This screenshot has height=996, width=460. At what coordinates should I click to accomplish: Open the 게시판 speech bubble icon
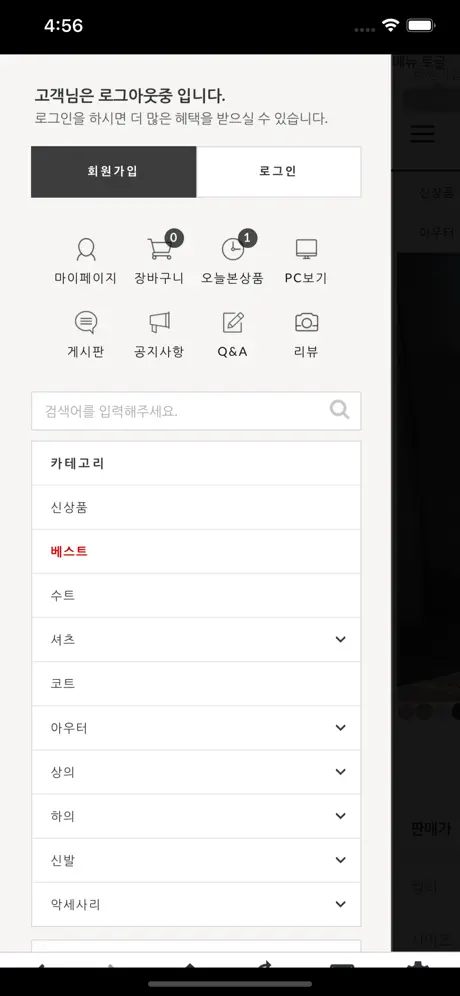click(x=86, y=323)
